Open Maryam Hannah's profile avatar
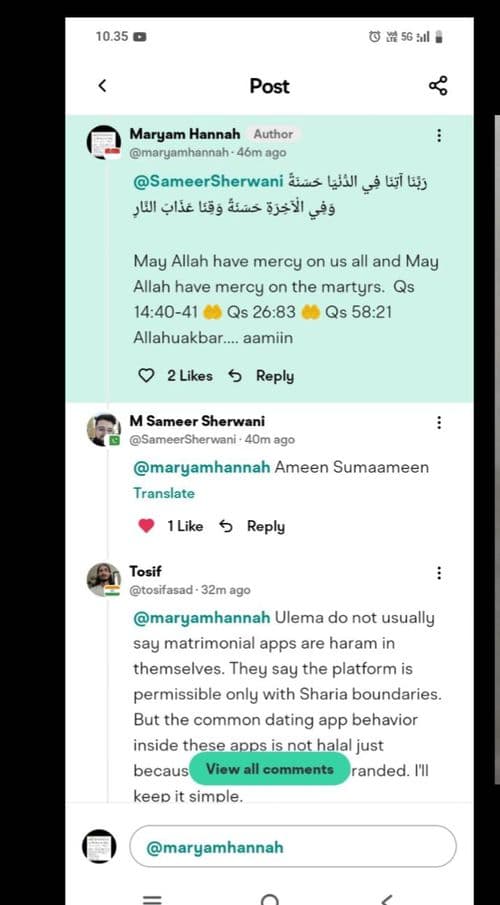 pyautogui.click(x=104, y=142)
